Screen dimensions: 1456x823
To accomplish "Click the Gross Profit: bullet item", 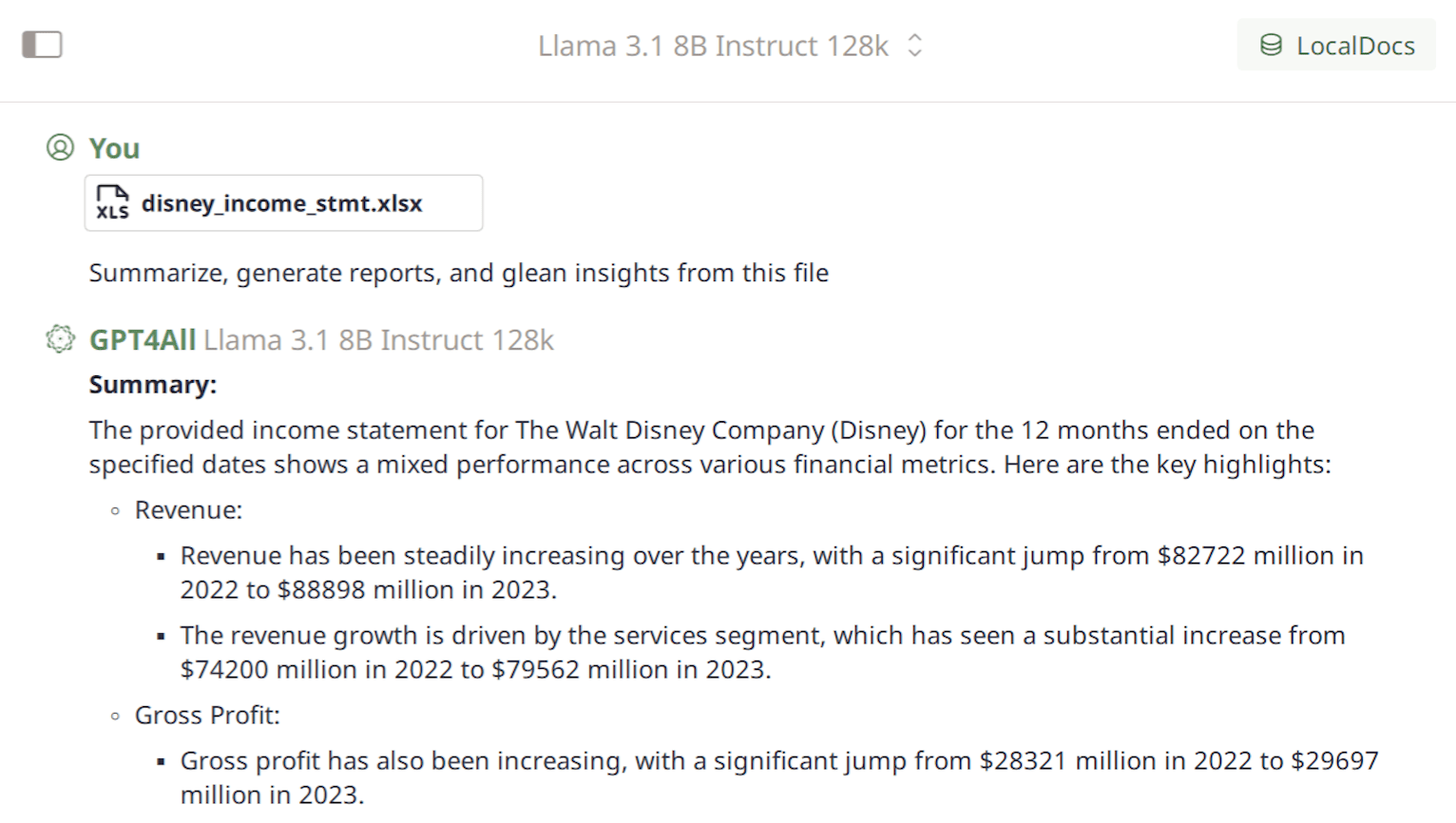I will (x=208, y=716).
